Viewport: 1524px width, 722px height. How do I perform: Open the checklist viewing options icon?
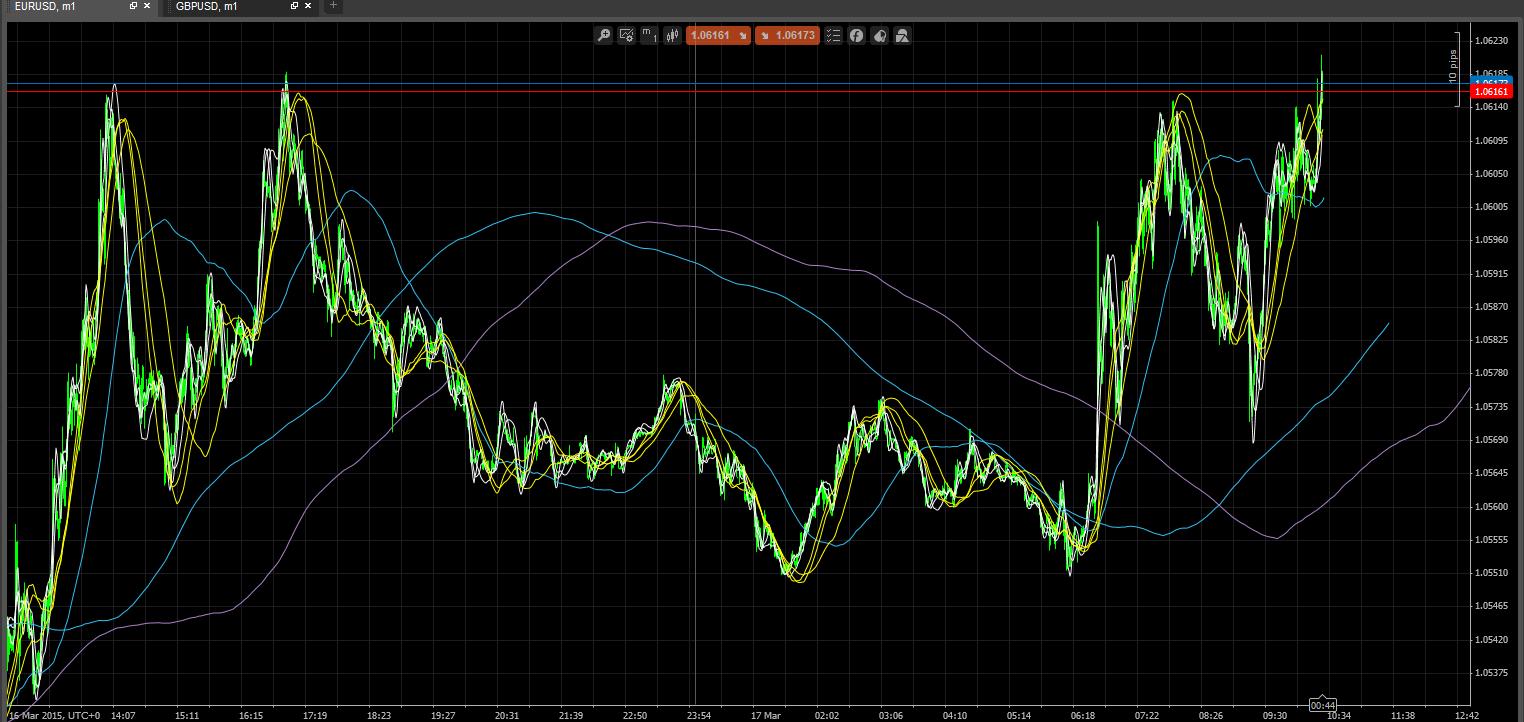833,35
